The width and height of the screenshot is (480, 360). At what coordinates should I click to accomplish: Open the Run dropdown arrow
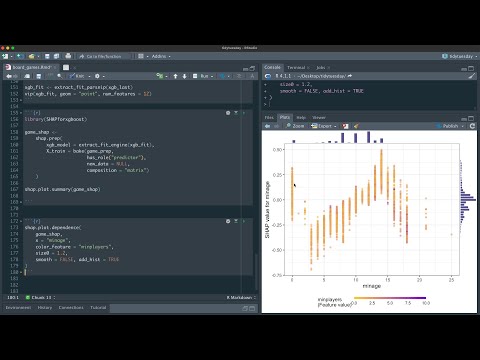point(212,76)
